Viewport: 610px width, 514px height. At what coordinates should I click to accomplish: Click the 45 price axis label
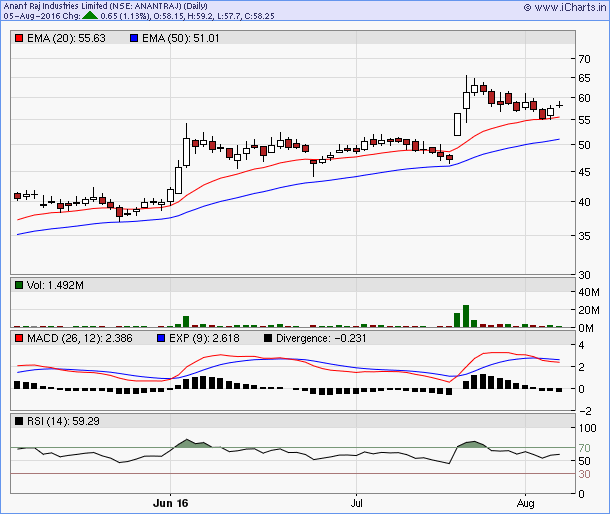point(584,172)
